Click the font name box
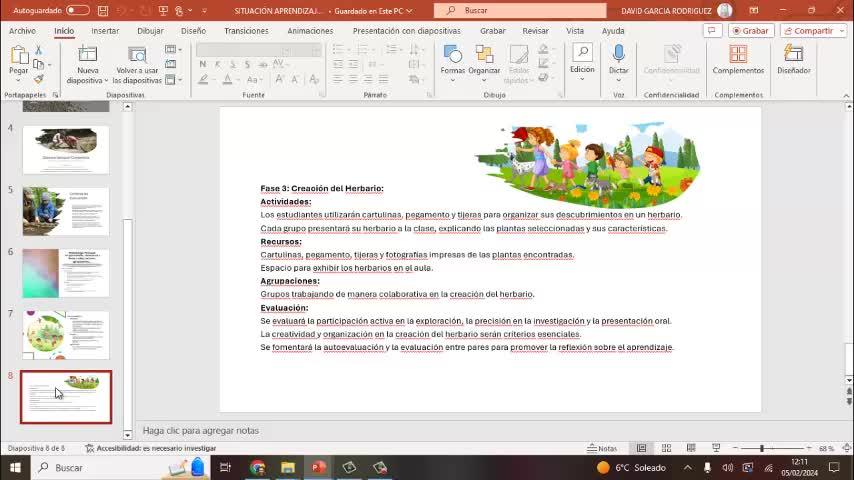Screen dimensions: 854x480 [246, 50]
